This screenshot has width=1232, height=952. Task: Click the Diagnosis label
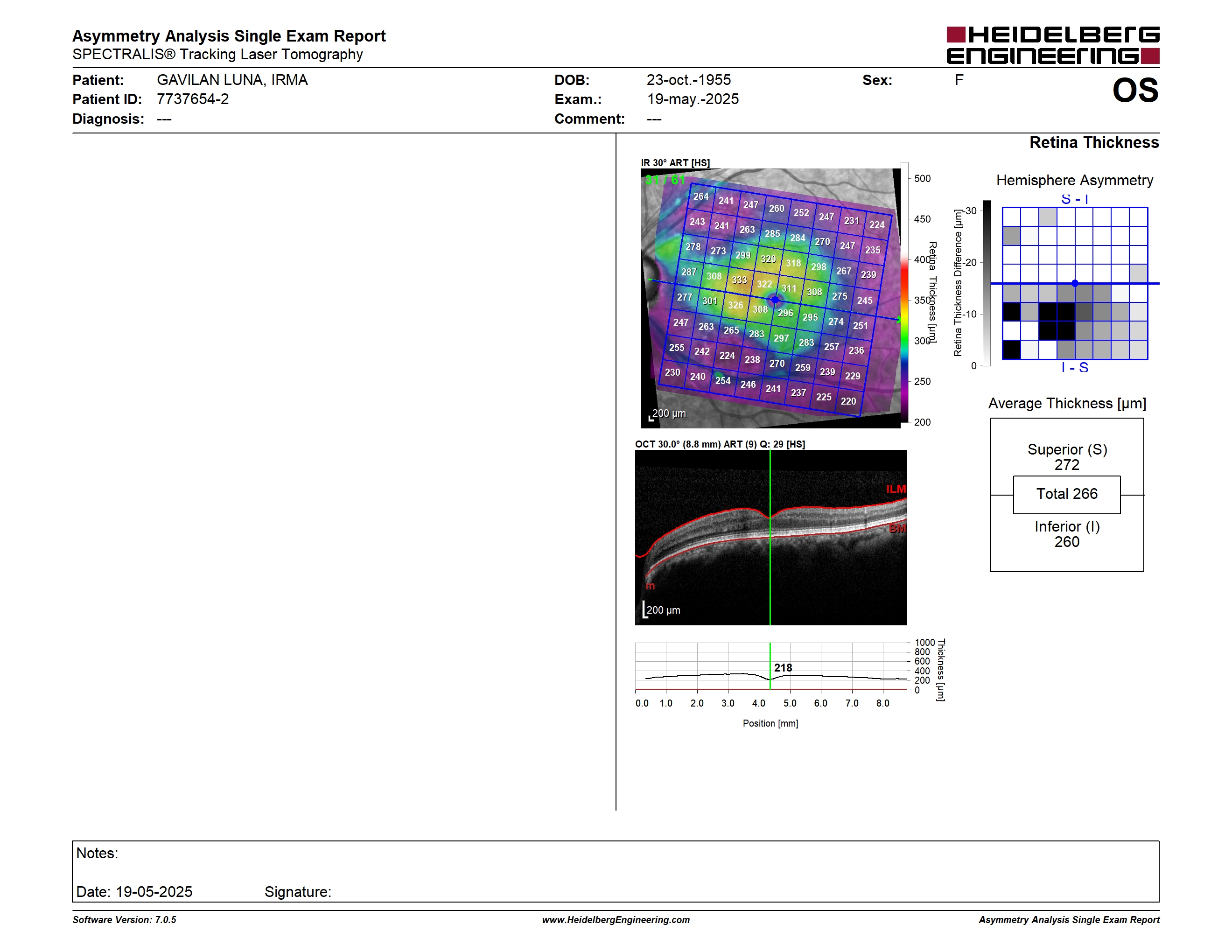(x=108, y=119)
